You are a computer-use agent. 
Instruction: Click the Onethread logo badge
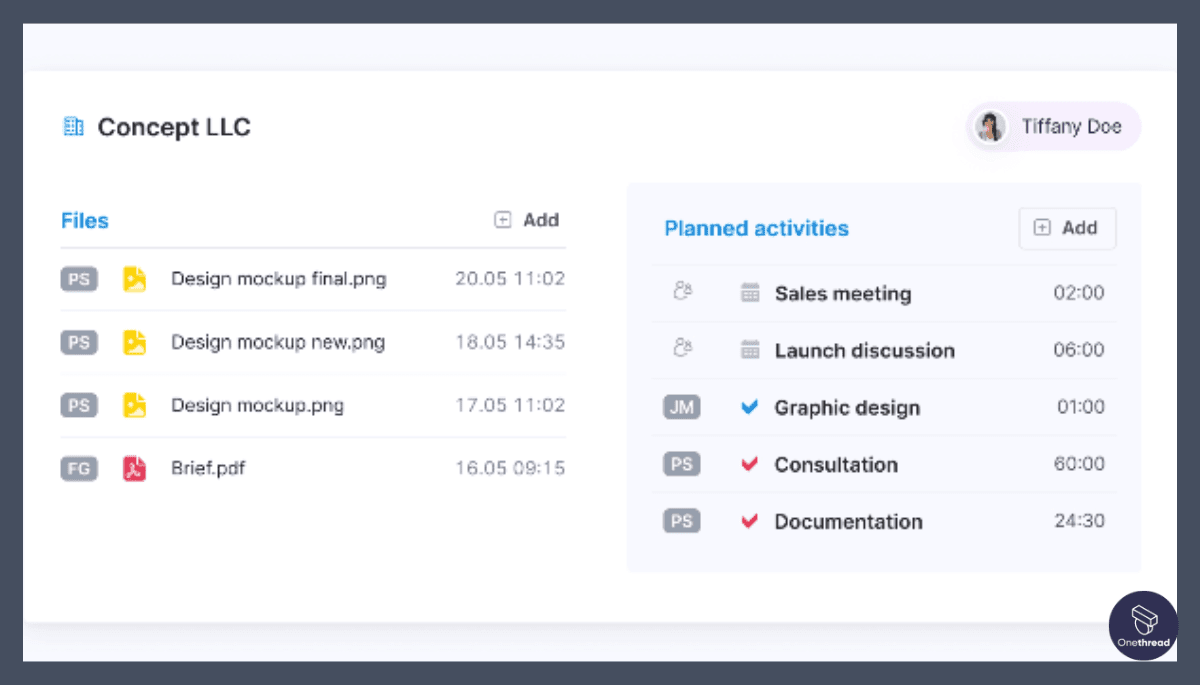[x=1143, y=625]
